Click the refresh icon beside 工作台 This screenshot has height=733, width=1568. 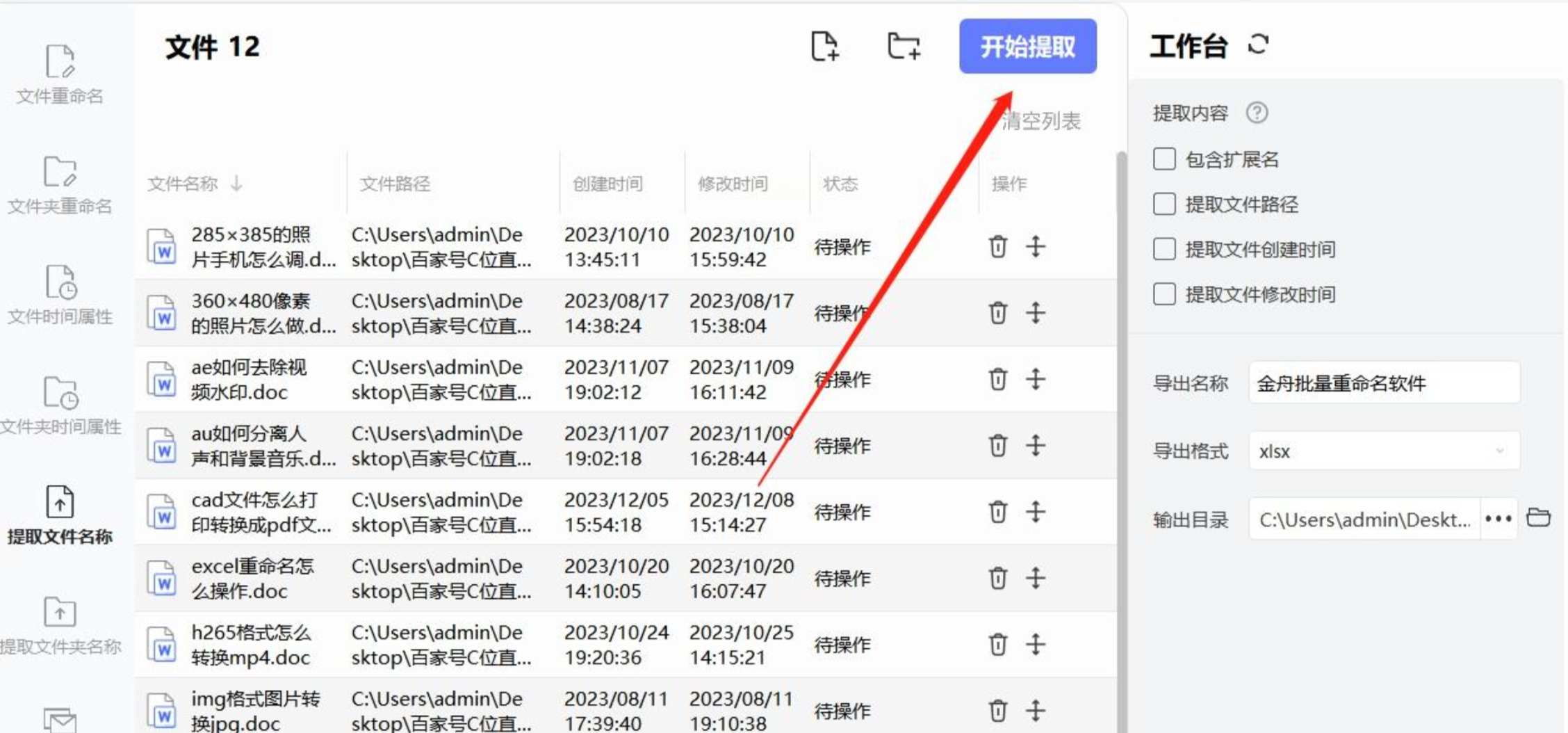(x=1259, y=45)
